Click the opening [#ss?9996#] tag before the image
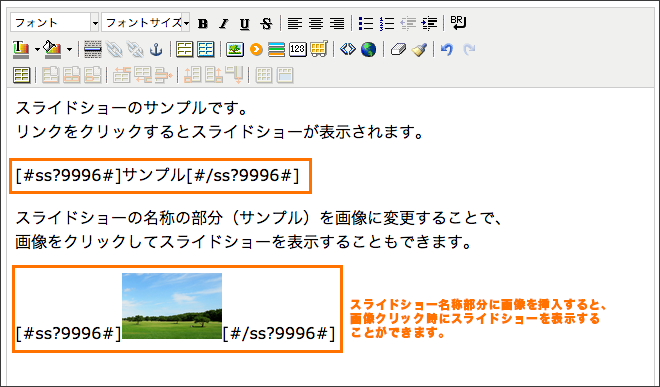660x387 pixels. point(69,334)
